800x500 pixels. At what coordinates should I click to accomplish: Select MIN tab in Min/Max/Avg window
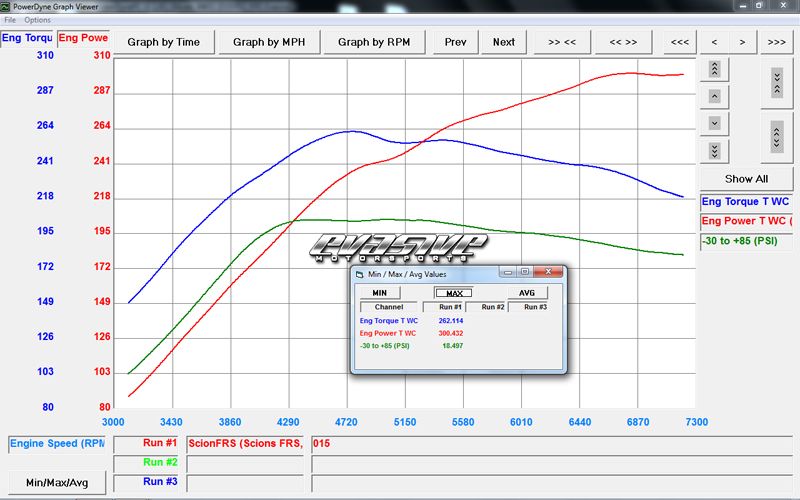pyautogui.click(x=380, y=293)
